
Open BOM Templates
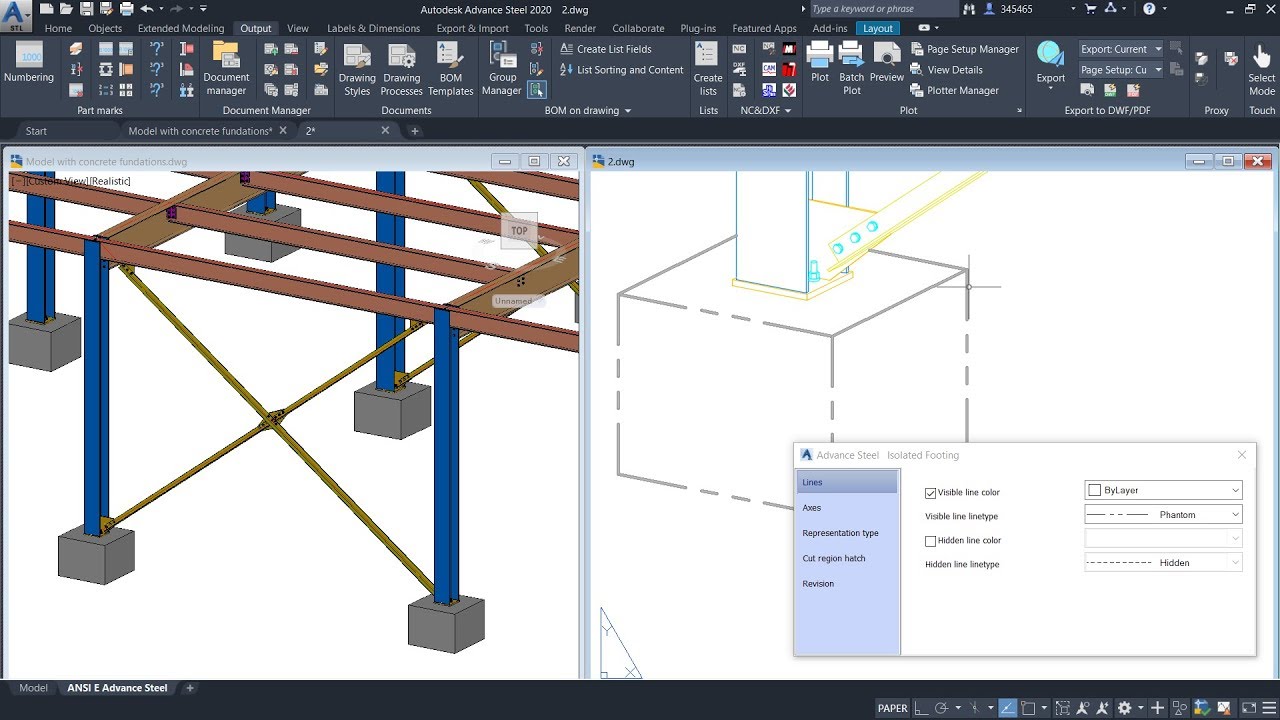451,70
